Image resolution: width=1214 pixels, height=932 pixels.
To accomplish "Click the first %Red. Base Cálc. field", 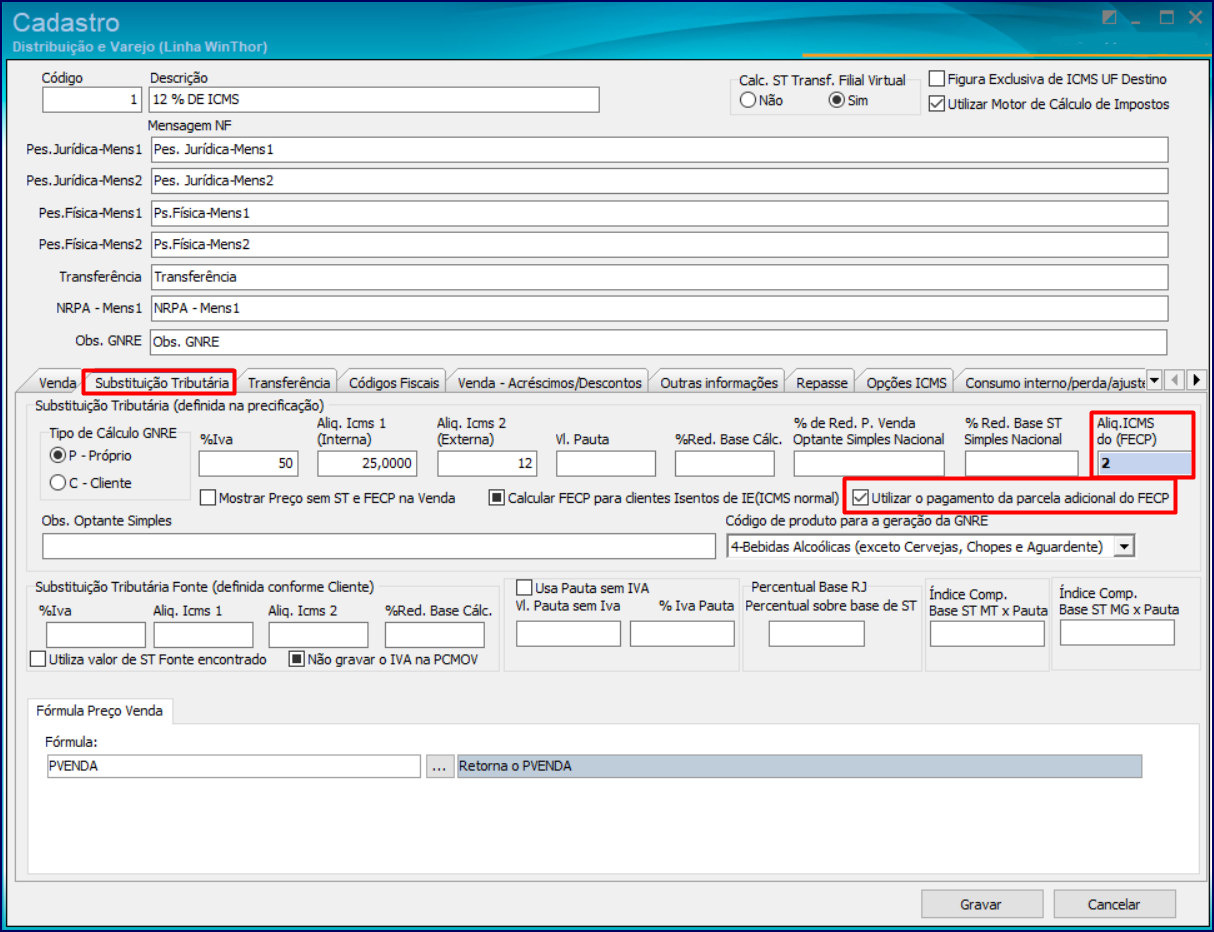I will pyautogui.click(x=725, y=464).
